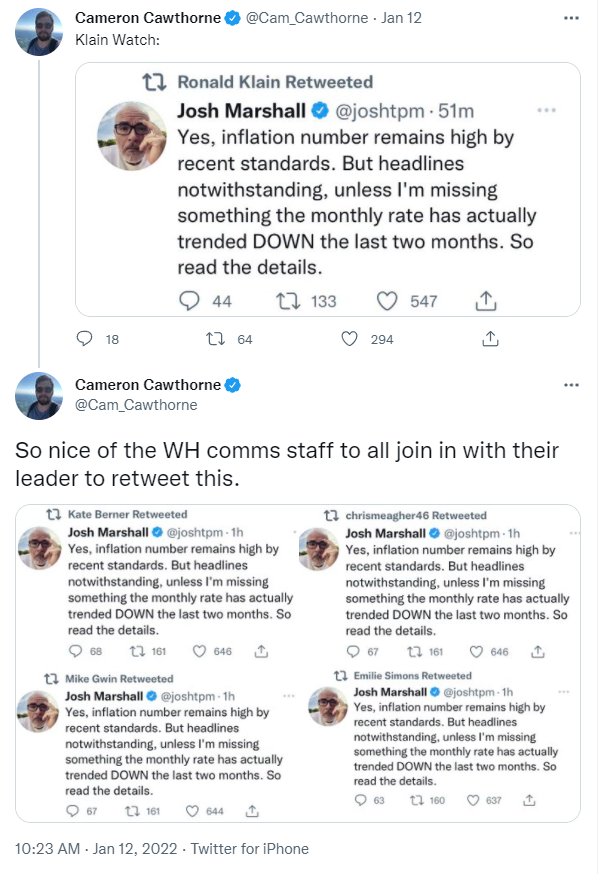Click the @joshtpm handle in quoted tweet
The height and width of the screenshot is (874, 598).
380,111
